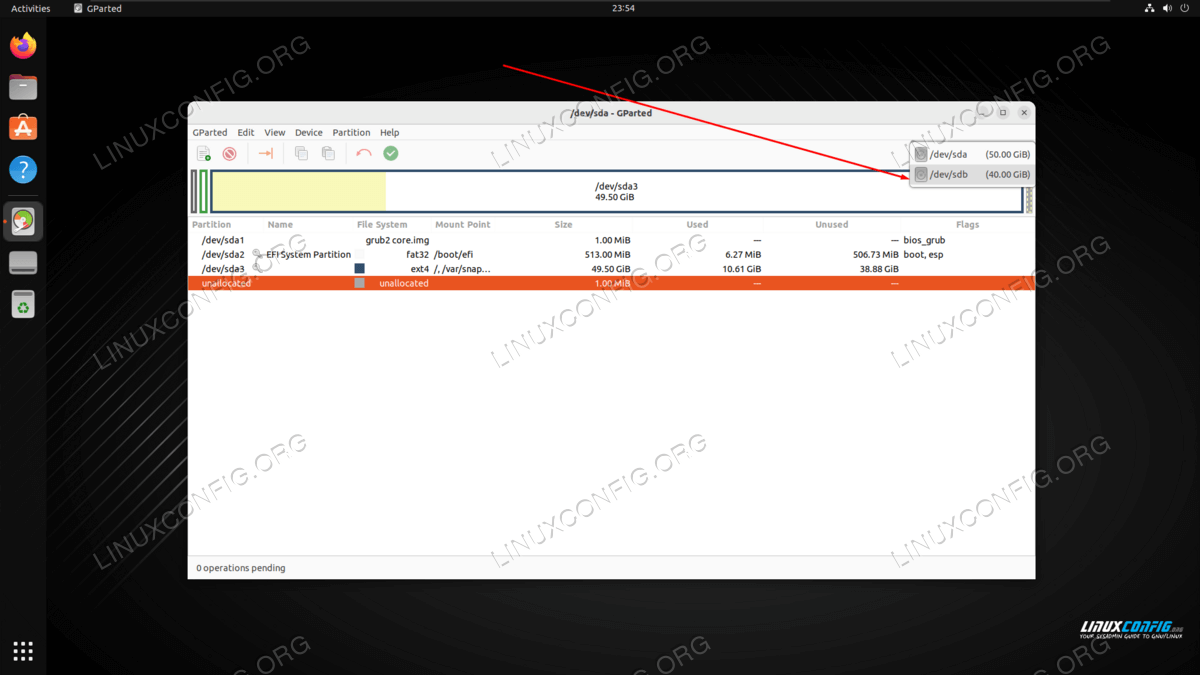The height and width of the screenshot is (675, 1200).
Task: Click the Mount Point column header
Action: click(x=463, y=225)
